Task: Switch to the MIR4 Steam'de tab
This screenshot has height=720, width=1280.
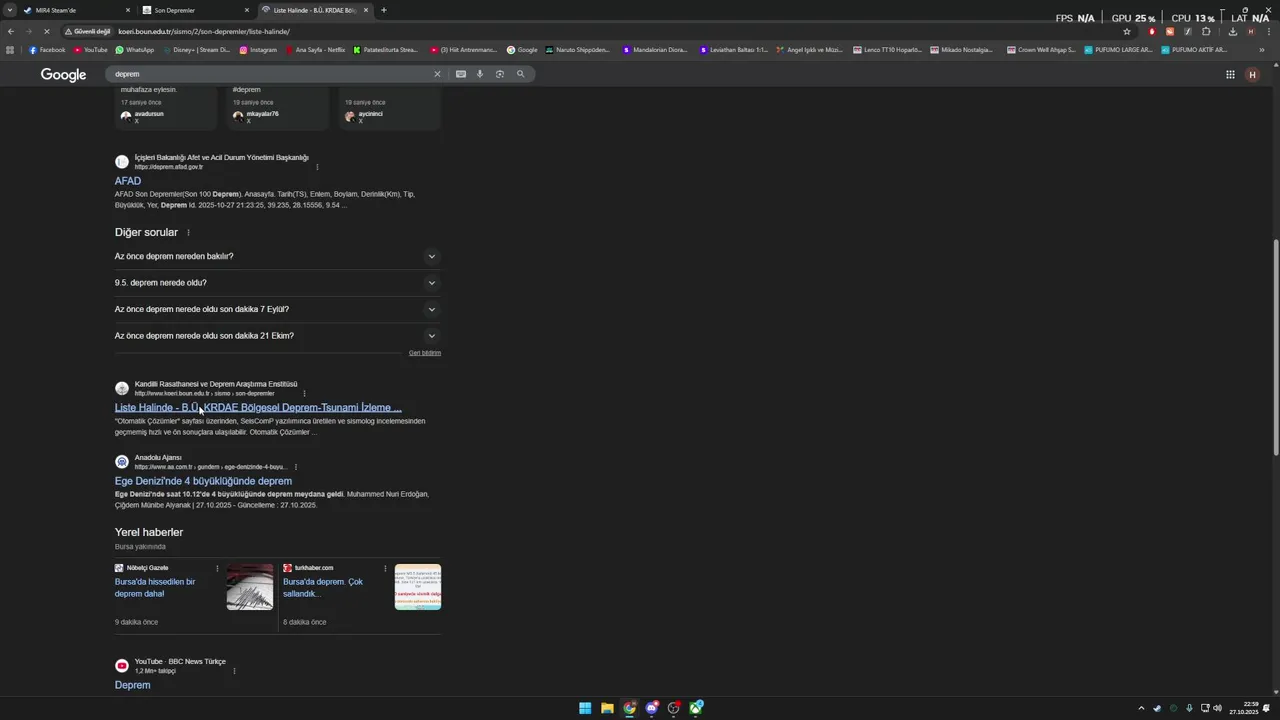Action: click(x=78, y=10)
